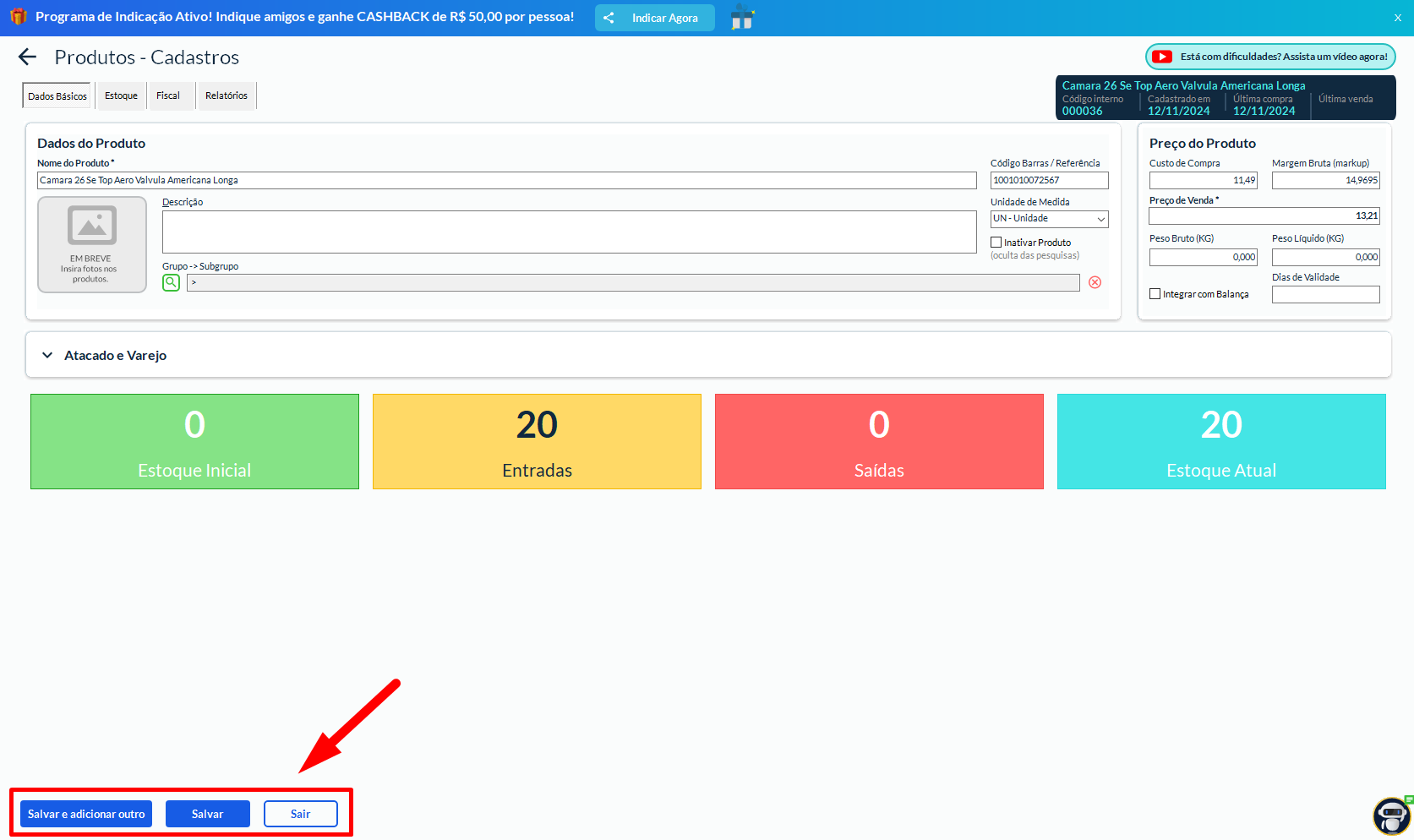Open the Fiscal tab

(168, 95)
